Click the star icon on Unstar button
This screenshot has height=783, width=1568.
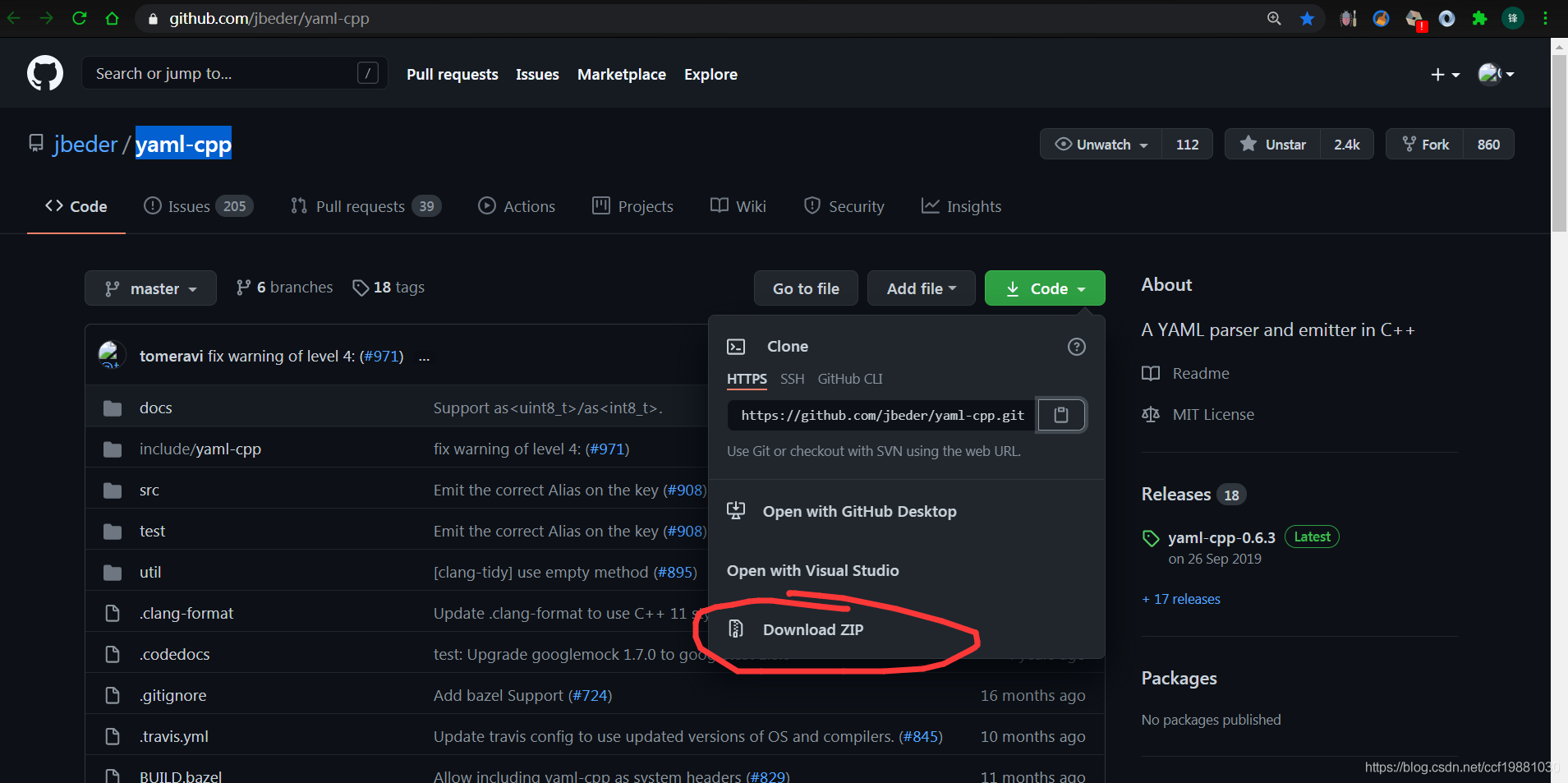coord(1248,144)
